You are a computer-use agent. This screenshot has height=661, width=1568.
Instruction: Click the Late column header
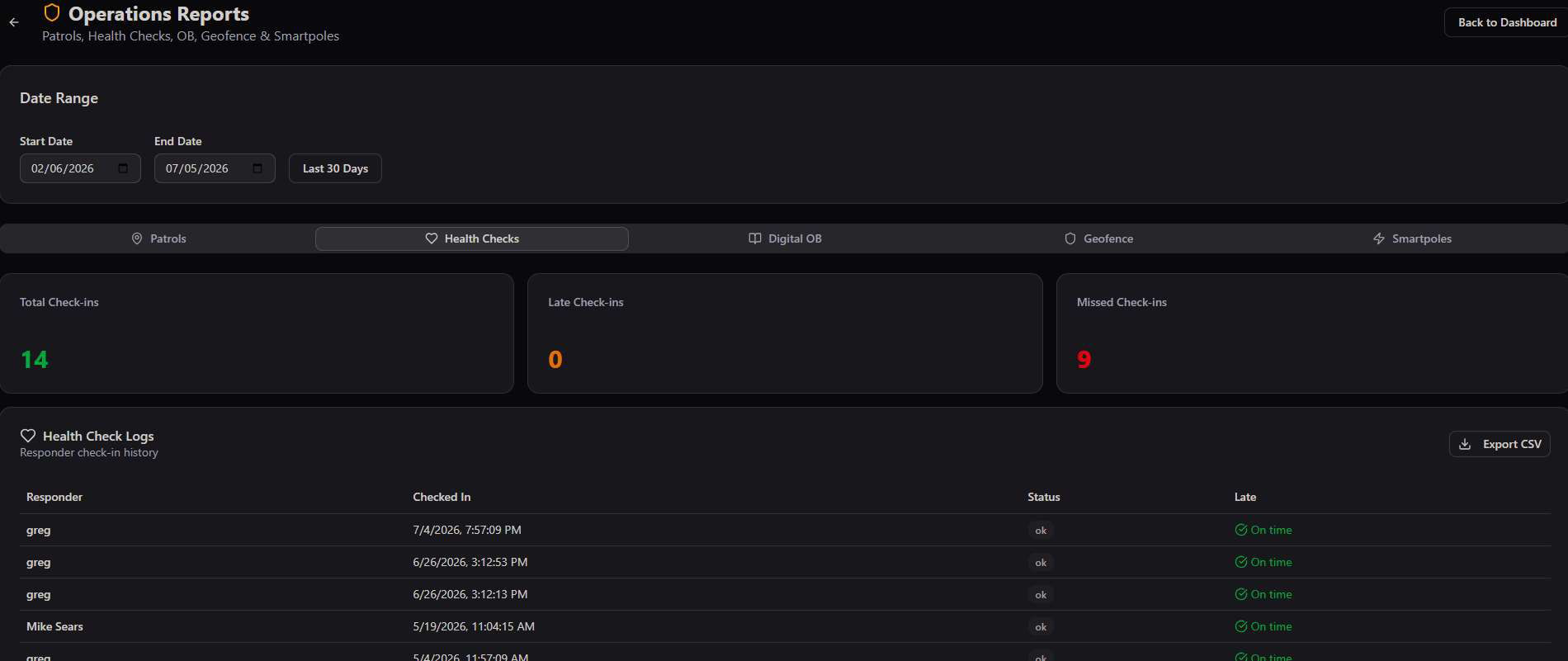pos(1245,497)
